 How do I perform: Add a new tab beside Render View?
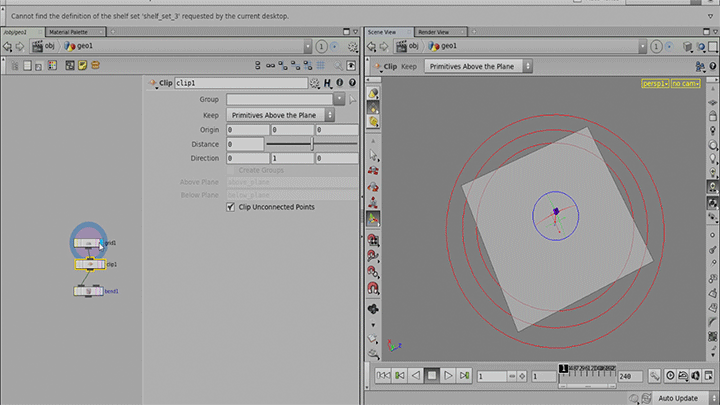(474, 32)
